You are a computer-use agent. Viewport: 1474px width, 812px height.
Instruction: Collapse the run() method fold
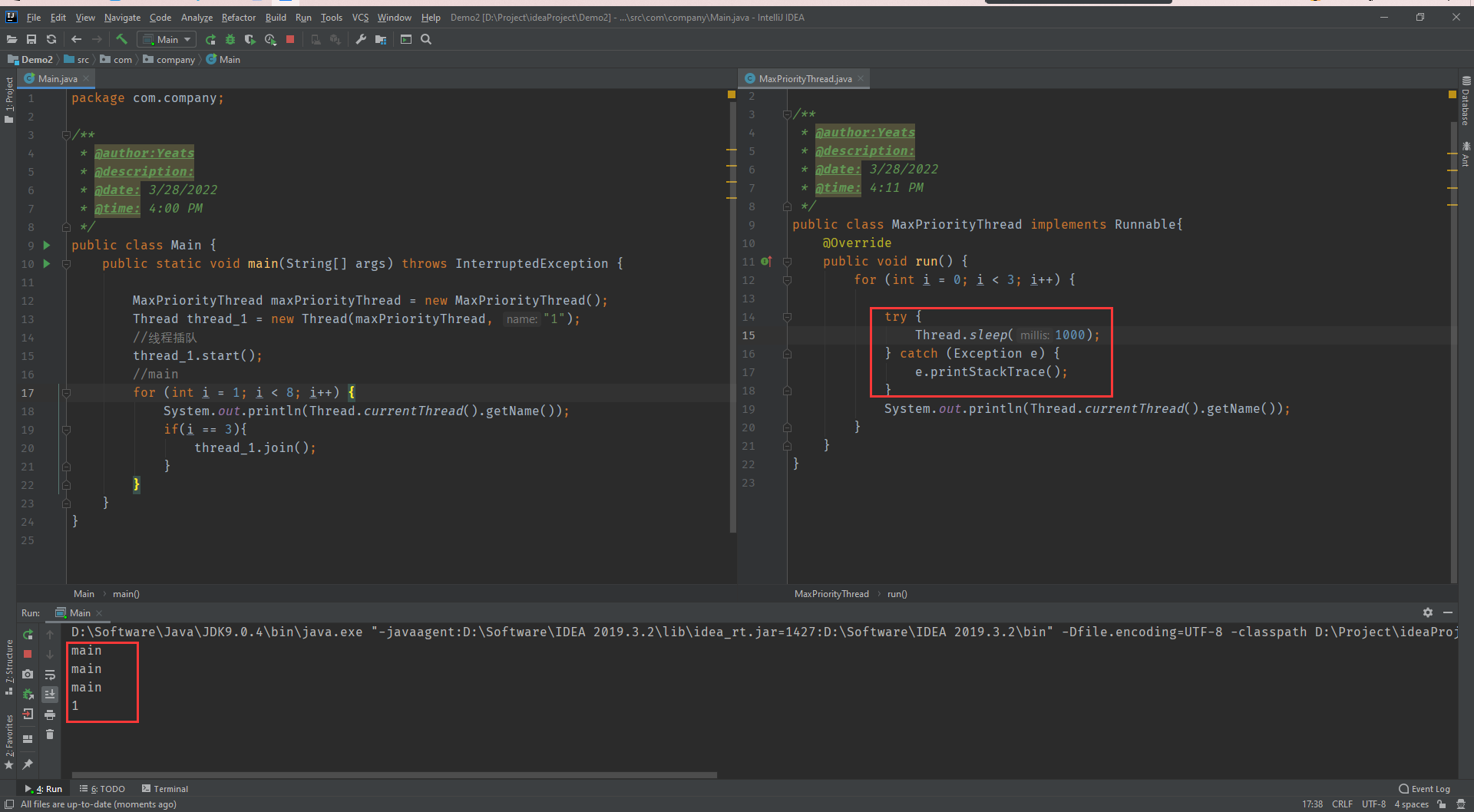click(x=787, y=262)
